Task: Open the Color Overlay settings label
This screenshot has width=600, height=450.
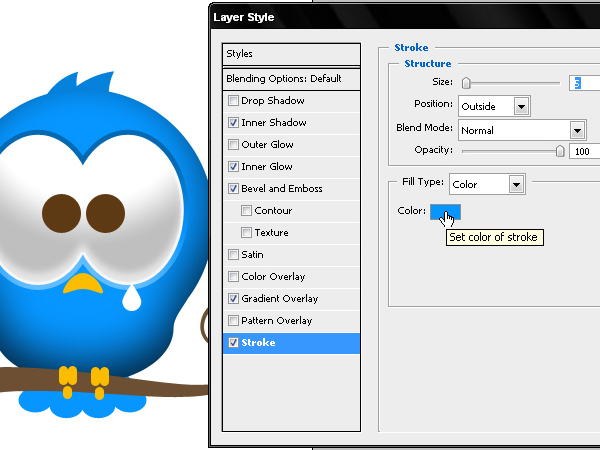Action: pyautogui.click(x=273, y=277)
